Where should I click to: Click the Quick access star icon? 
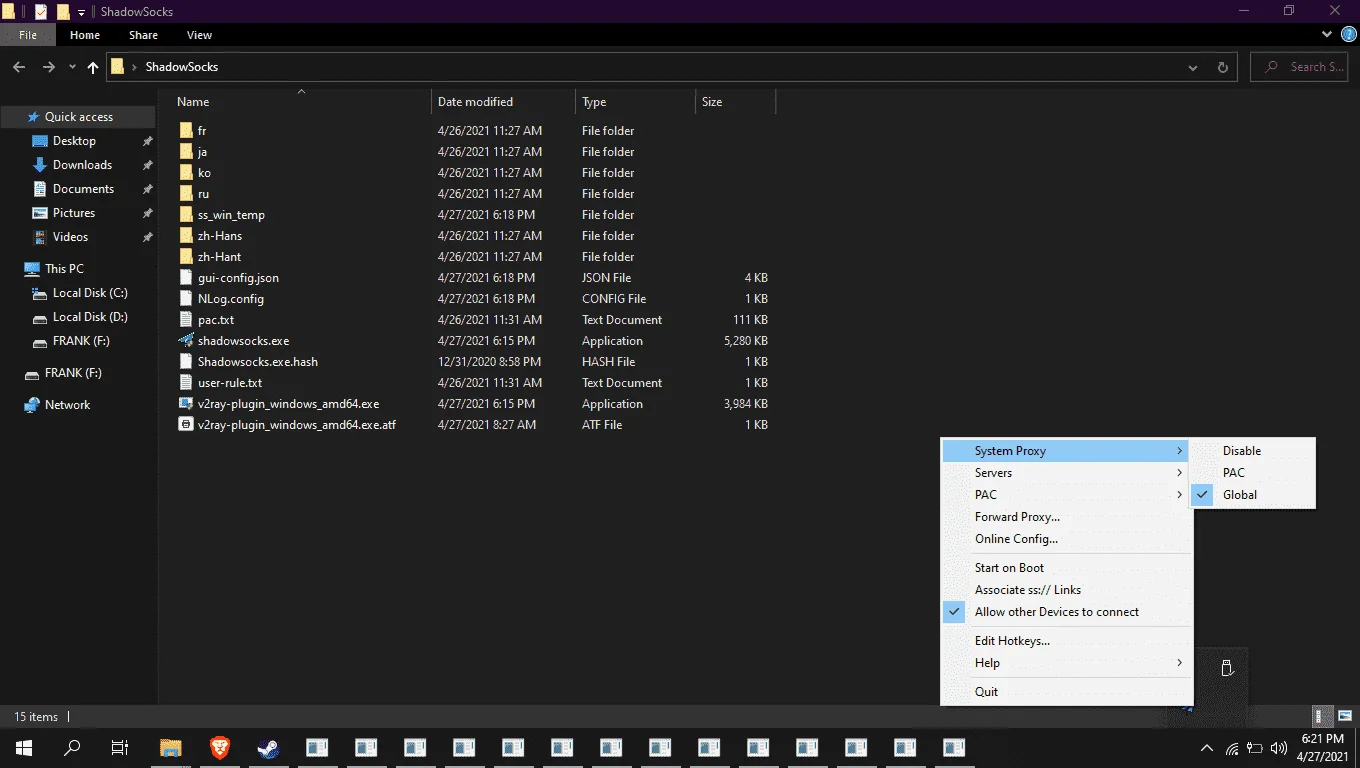pos(33,117)
